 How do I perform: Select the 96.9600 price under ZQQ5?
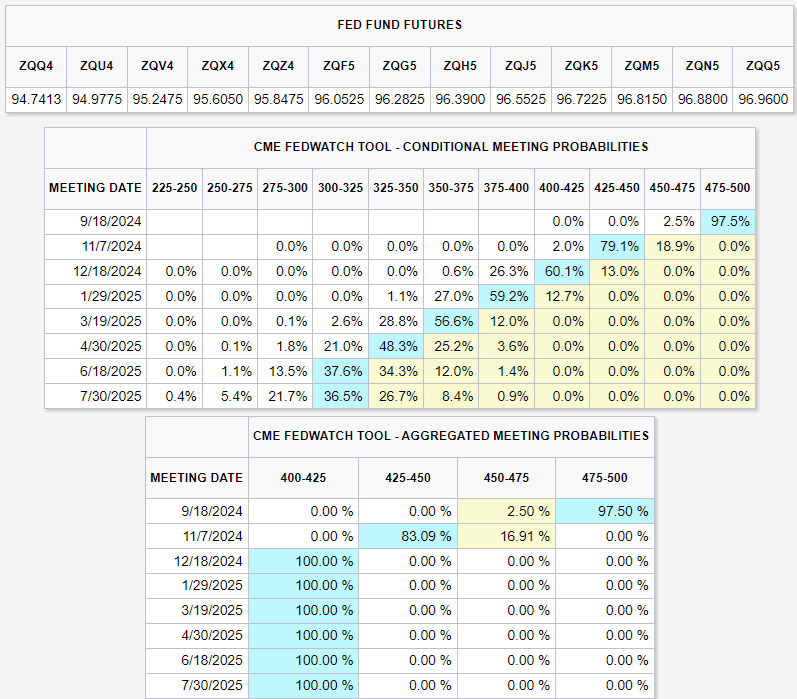pyautogui.click(x=763, y=100)
